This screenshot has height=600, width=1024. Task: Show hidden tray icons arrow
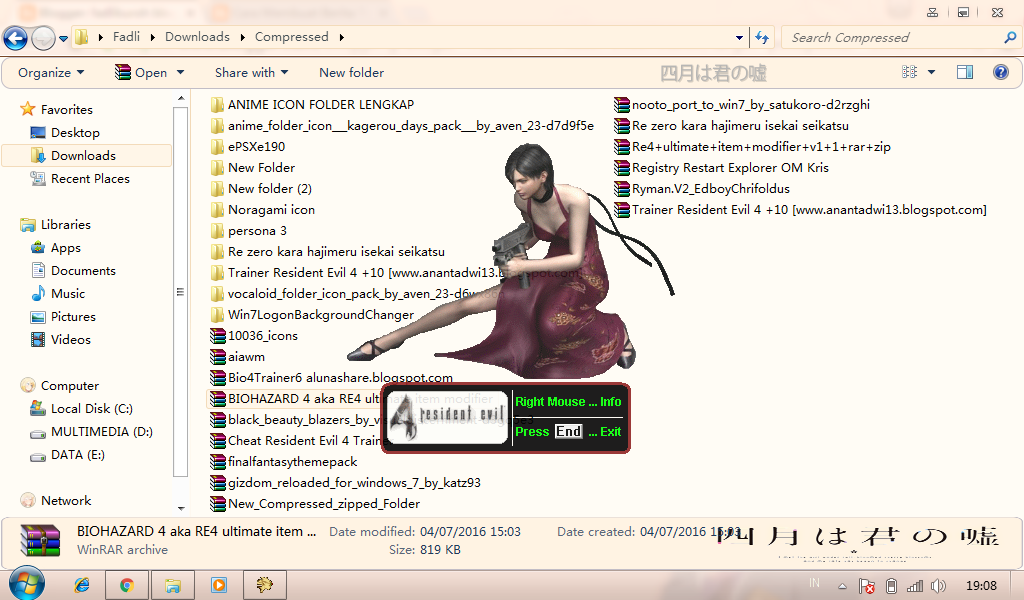click(x=842, y=586)
